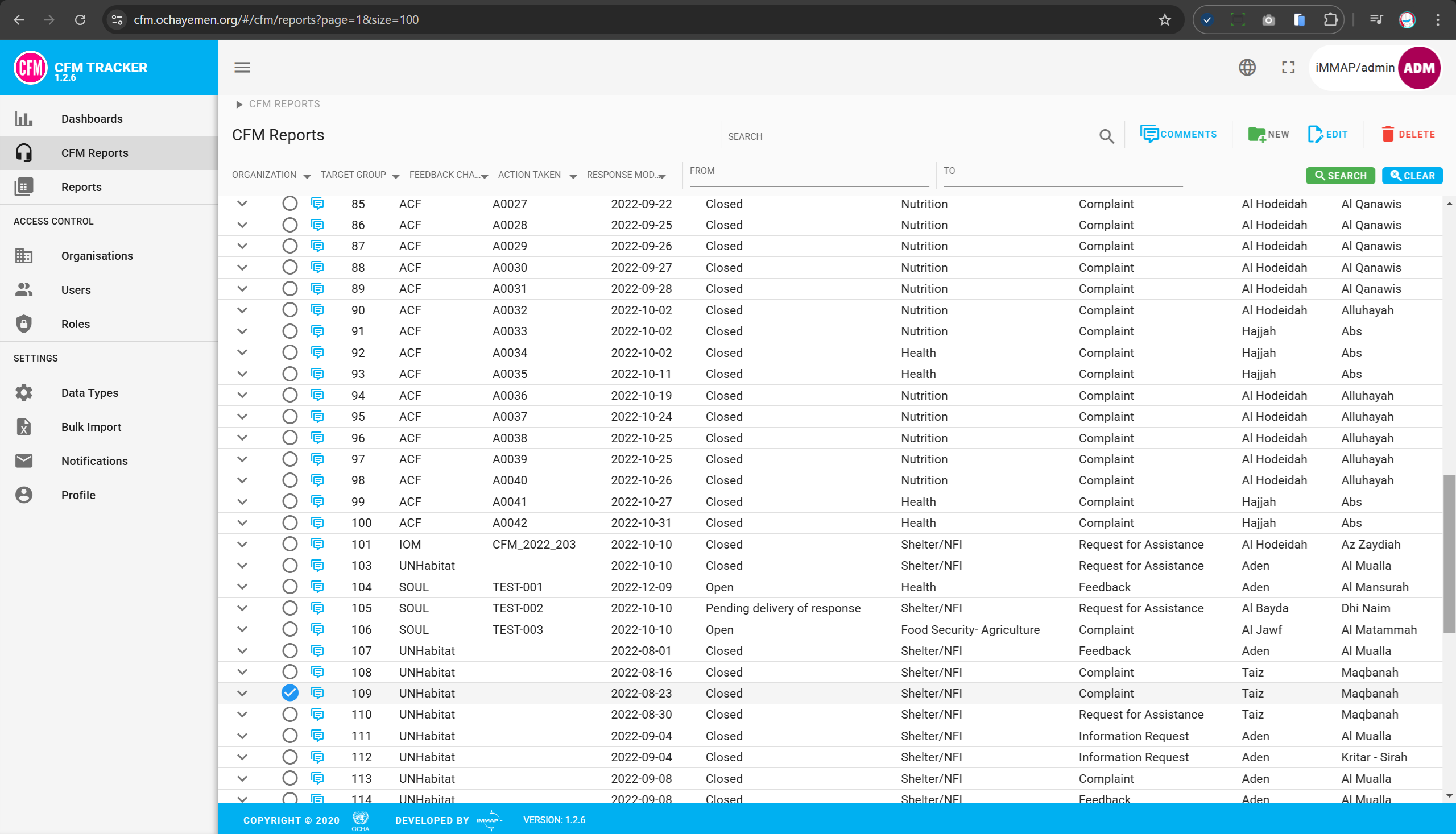
Task: Click the search magnifier icon
Action: pos(1106,136)
